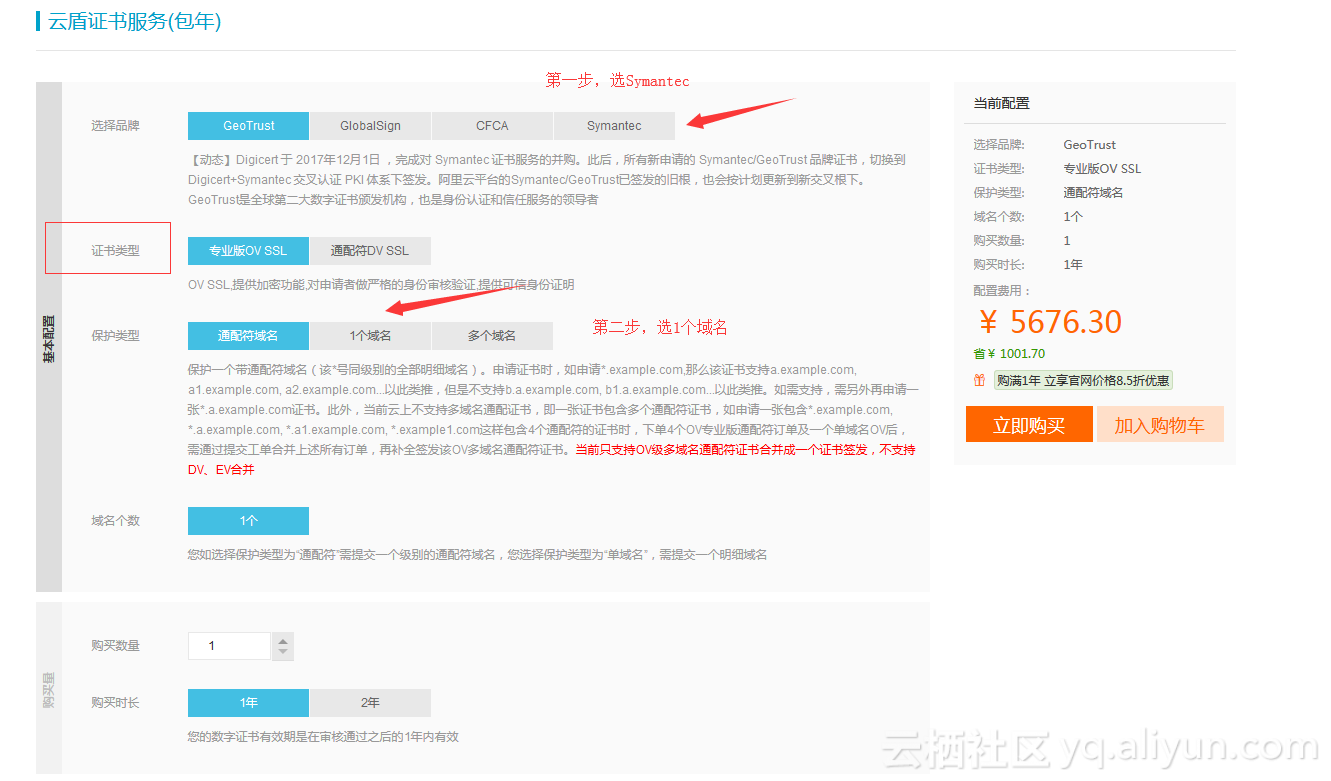Click the 选择品牌 label in the form
This screenshot has height=781, width=1331.
click(115, 126)
